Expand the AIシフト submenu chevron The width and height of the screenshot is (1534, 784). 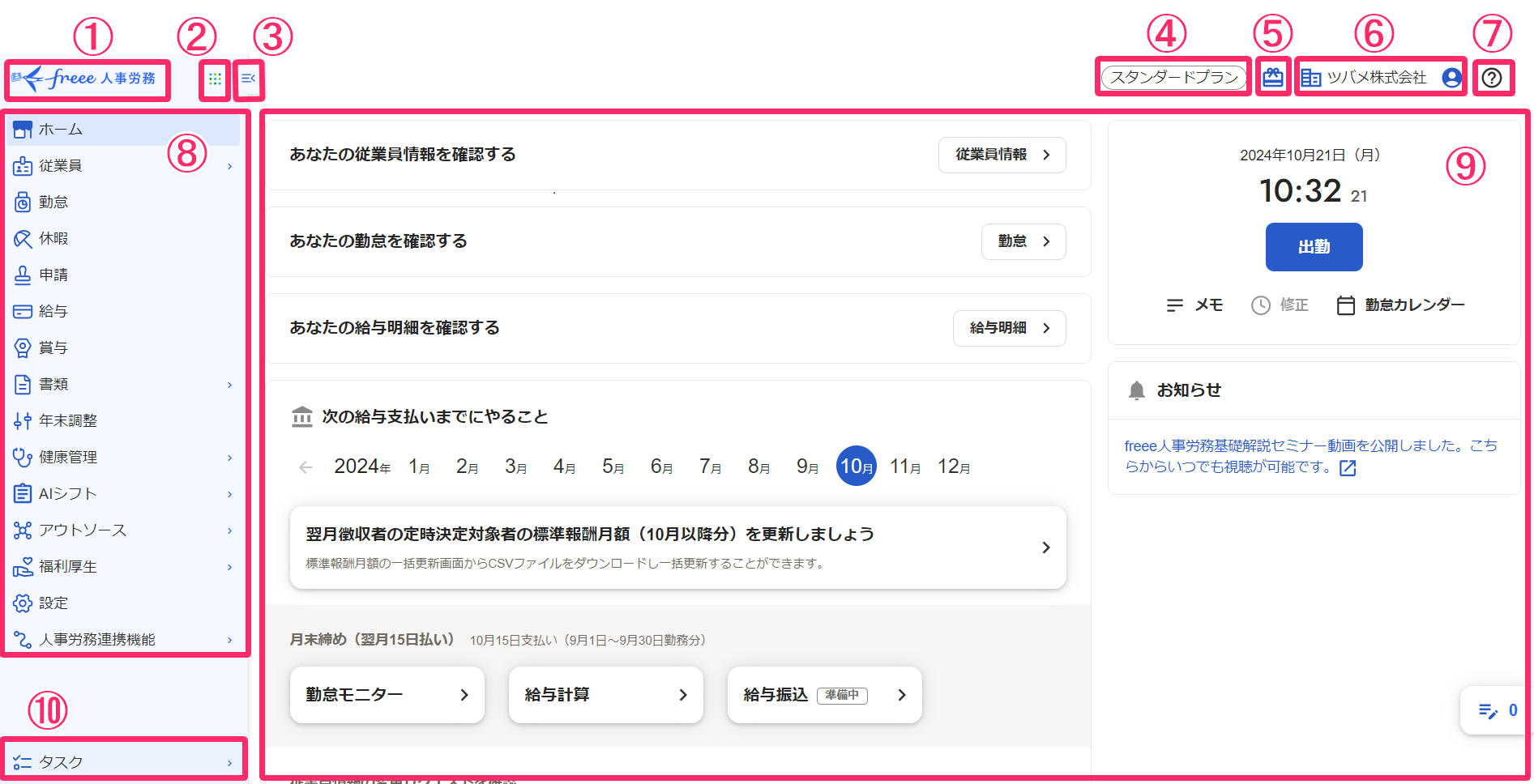tap(230, 494)
